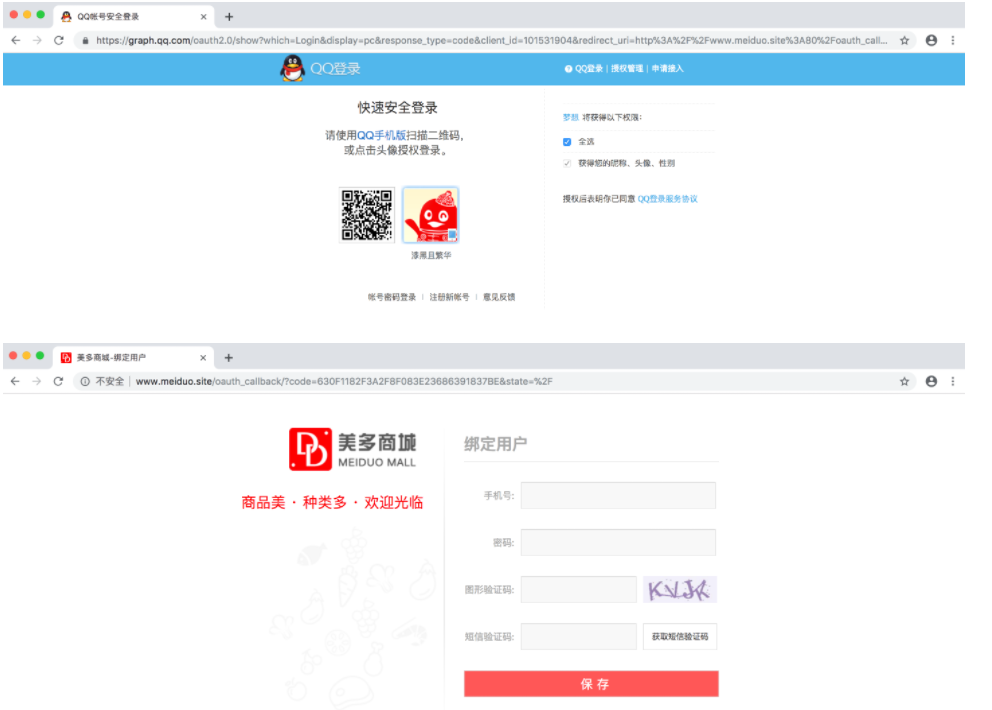992x710 pixels.
Task: Click 帐号密码登录 link
Action: [392, 297]
